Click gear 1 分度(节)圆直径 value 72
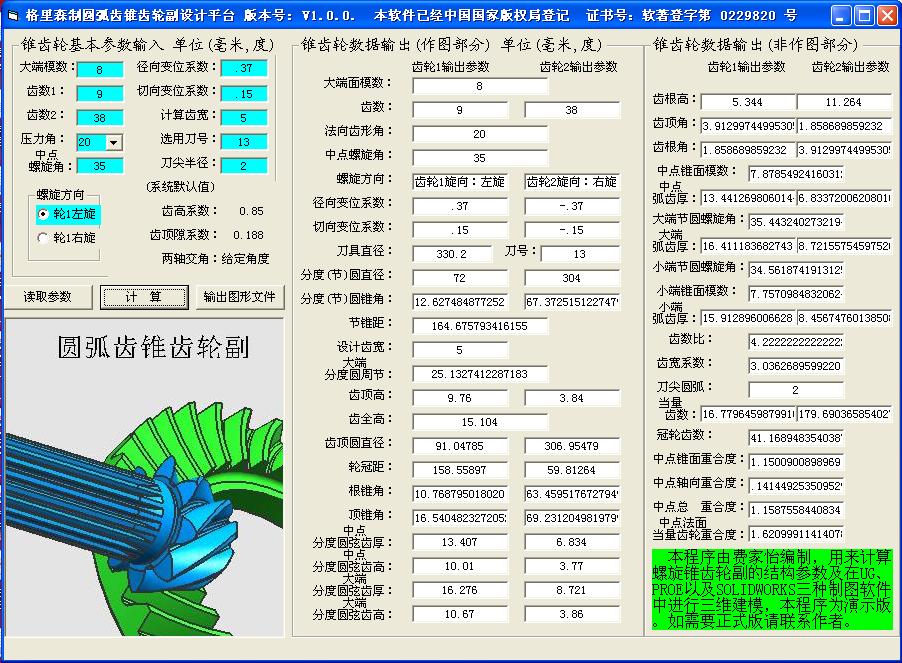This screenshot has width=902, height=663. click(x=460, y=278)
